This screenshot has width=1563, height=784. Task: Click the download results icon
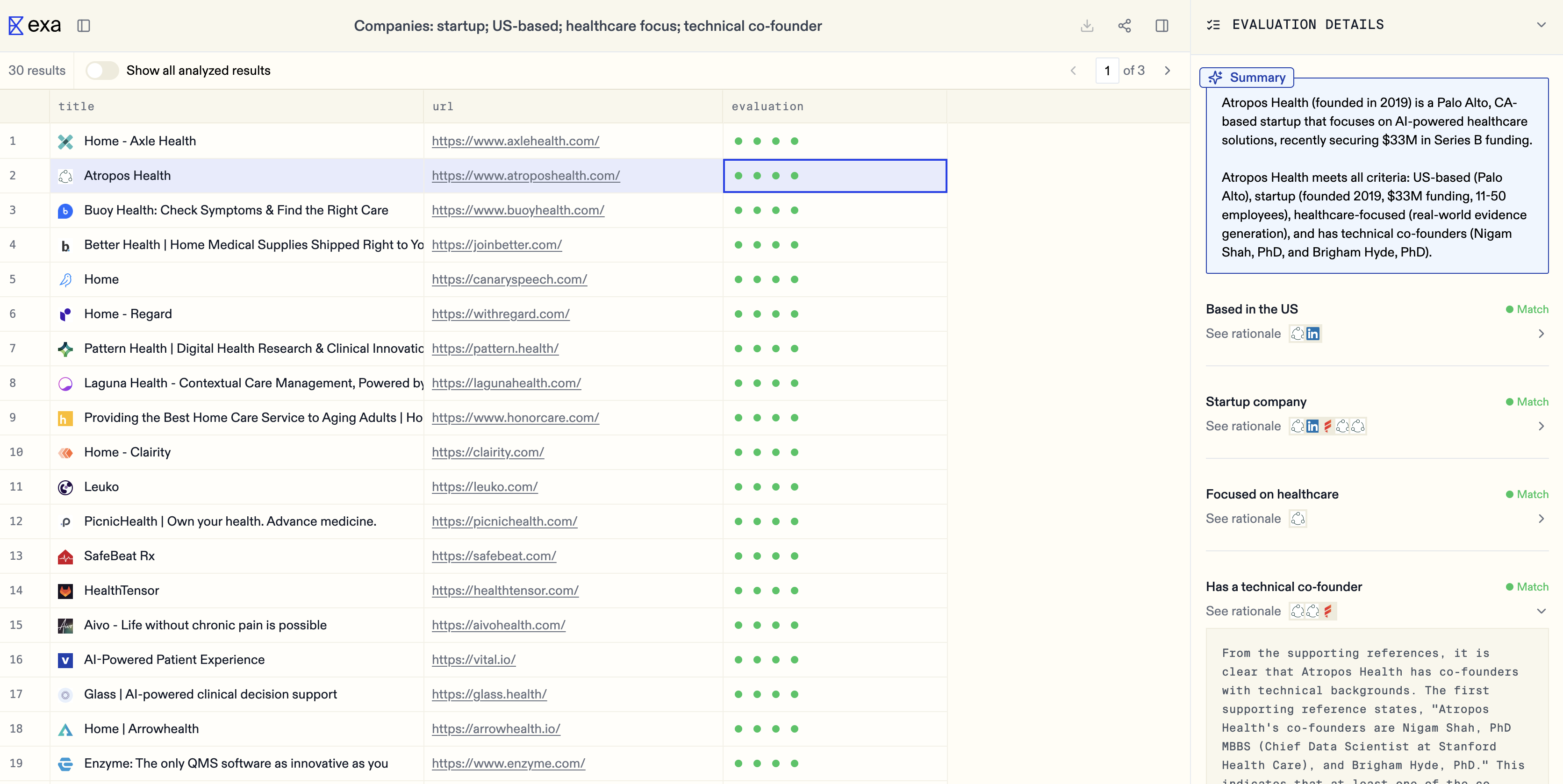[1087, 26]
